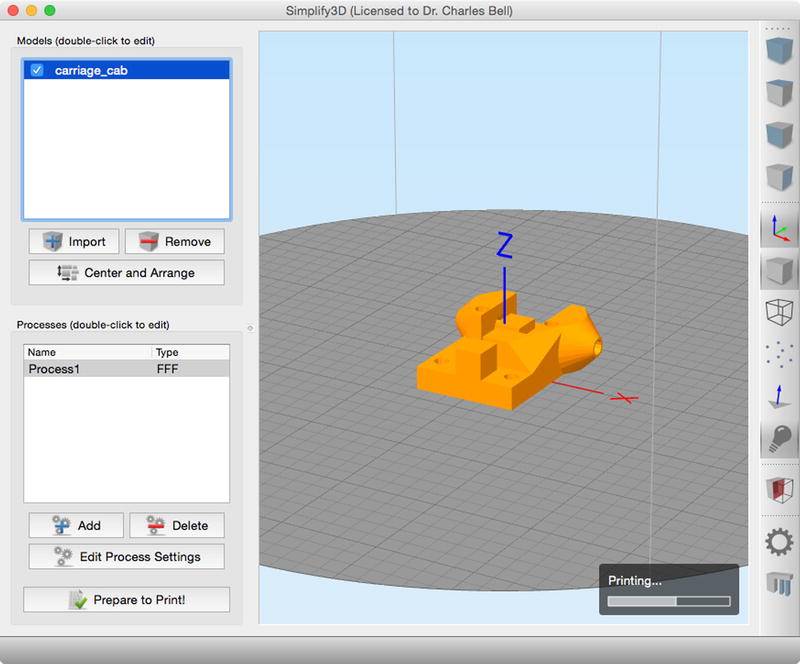800x664 pixels.
Task: Maximize the Simplify3D window
Action: click(50, 10)
